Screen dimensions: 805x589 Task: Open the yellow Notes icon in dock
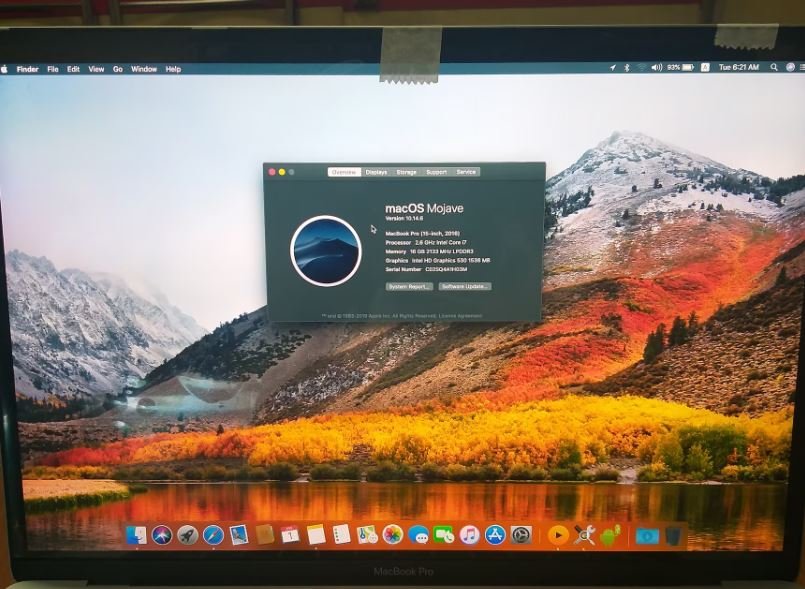316,535
